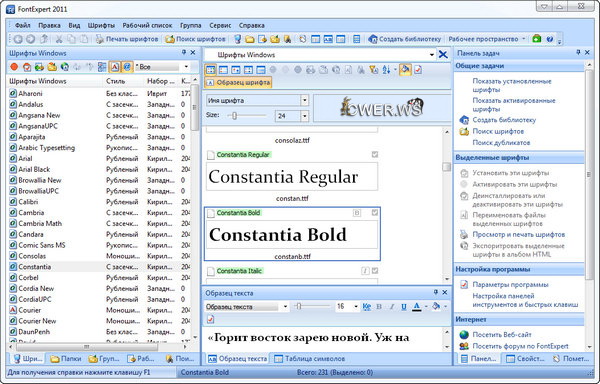Click Показать установленные шрифты link
The width and height of the screenshot is (600, 384).
(512, 85)
